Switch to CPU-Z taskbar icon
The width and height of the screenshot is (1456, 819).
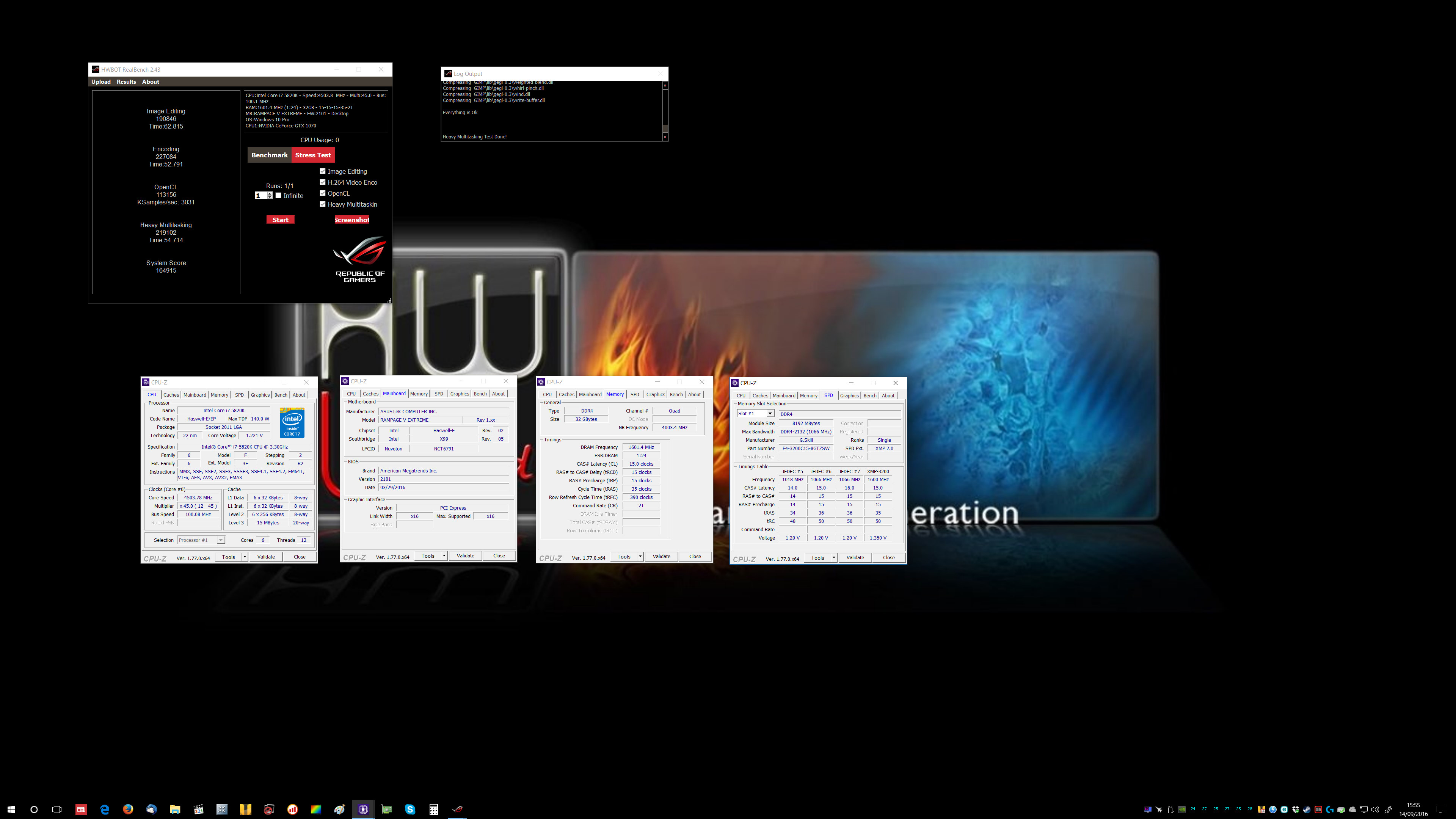tap(363, 810)
